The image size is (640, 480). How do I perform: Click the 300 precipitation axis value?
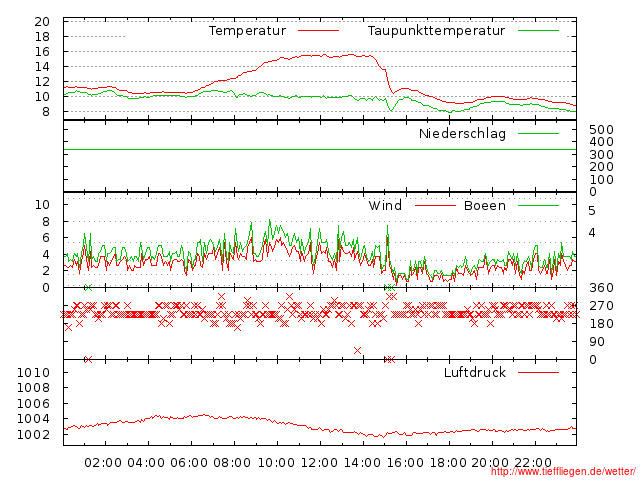click(x=601, y=155)
